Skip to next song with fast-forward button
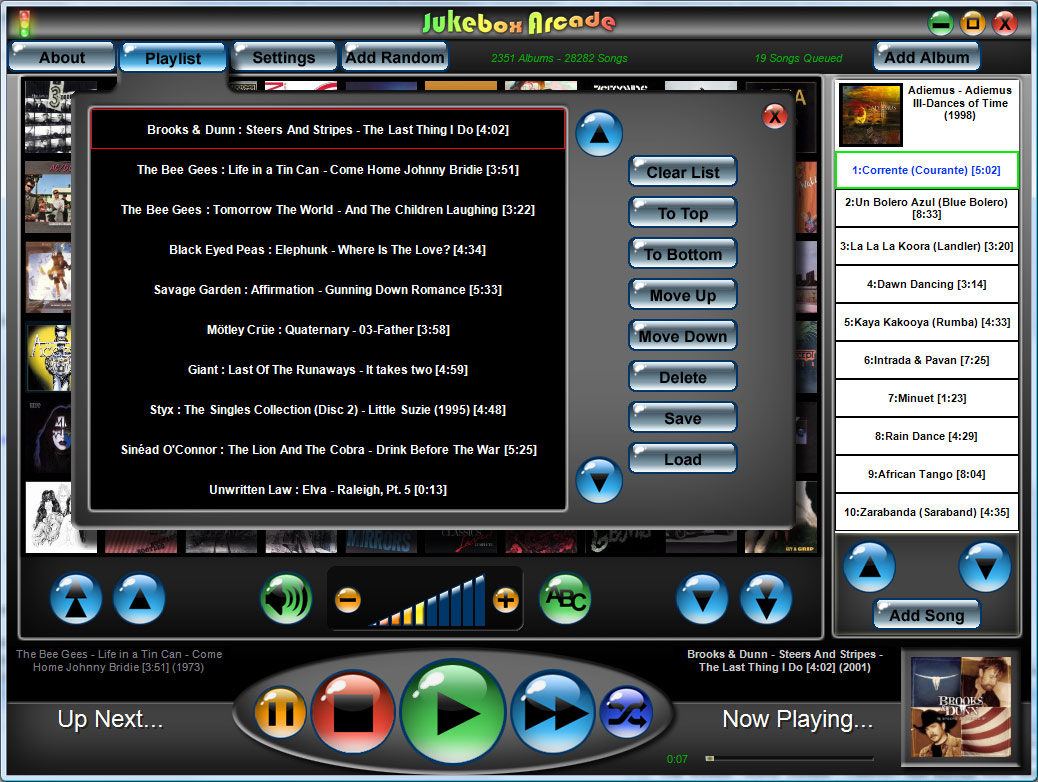Image resolution: width=1038 pixels, height=782 pixels. click(553, 712)
